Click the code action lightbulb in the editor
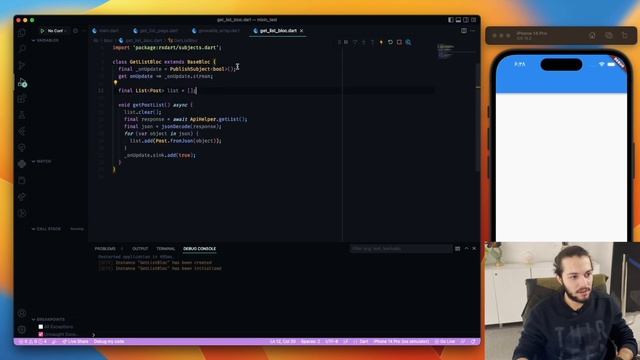Image resolution: width=640 pixels, height=360 pixels. pyautogui.click(x=116, y=83)
